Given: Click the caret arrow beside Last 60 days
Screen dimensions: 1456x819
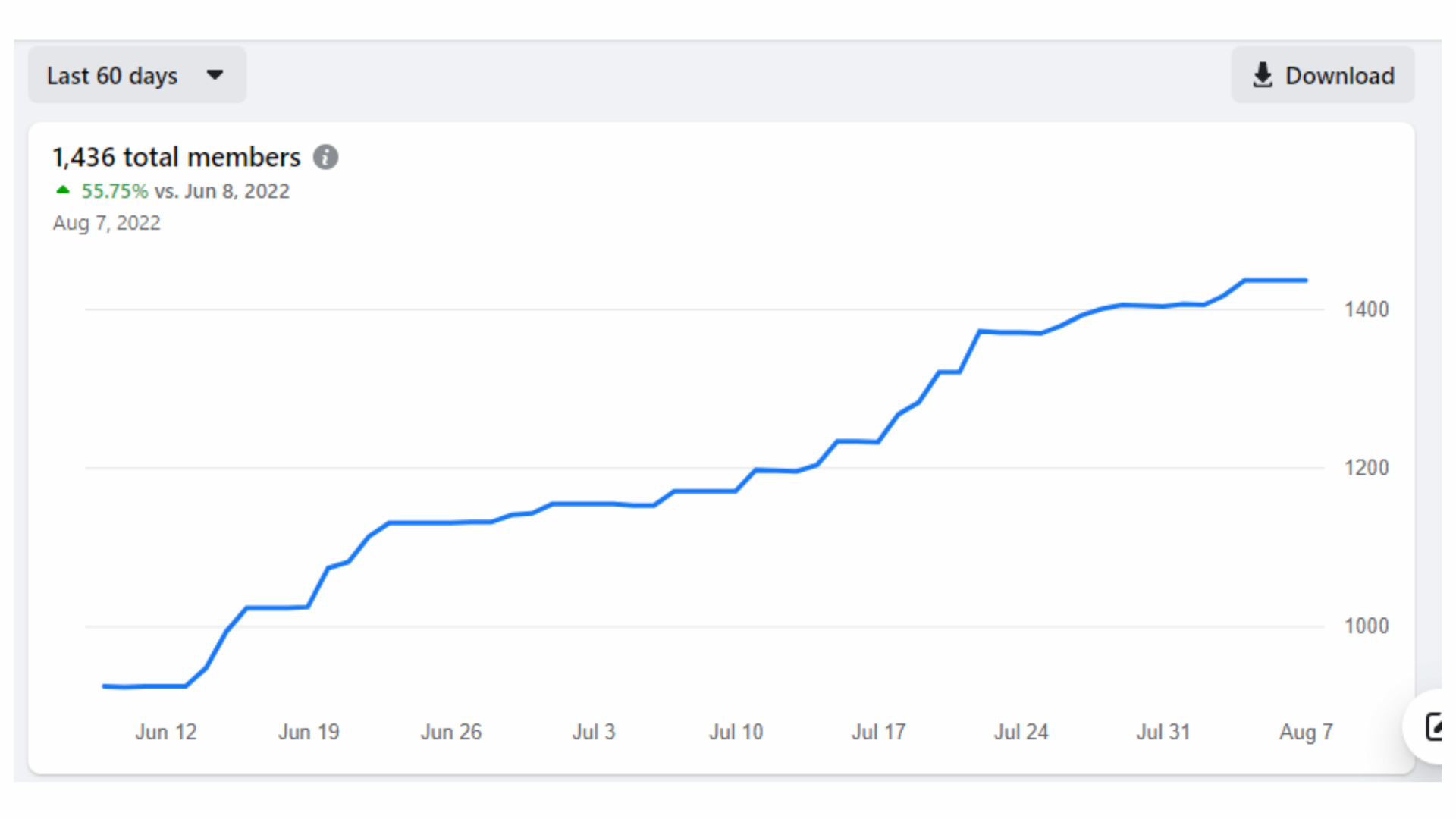Looking at the screenshot, I should [215, 75].
